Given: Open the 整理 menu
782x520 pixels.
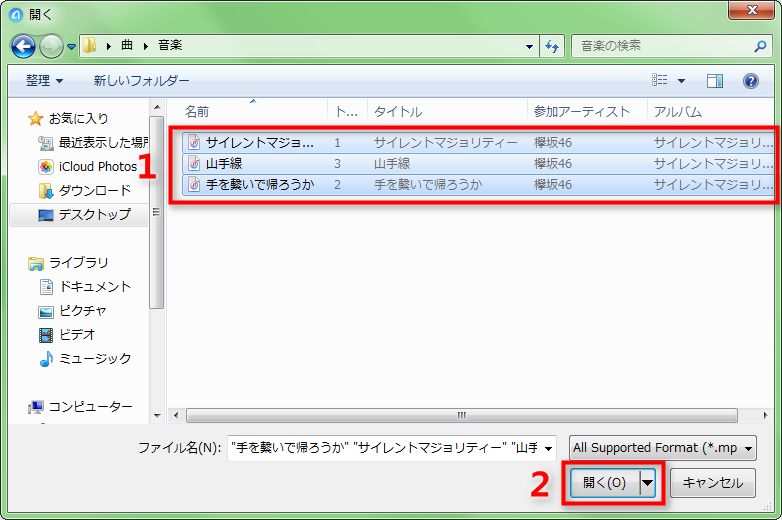Looking at the screenshot, I should pos(44,80).
